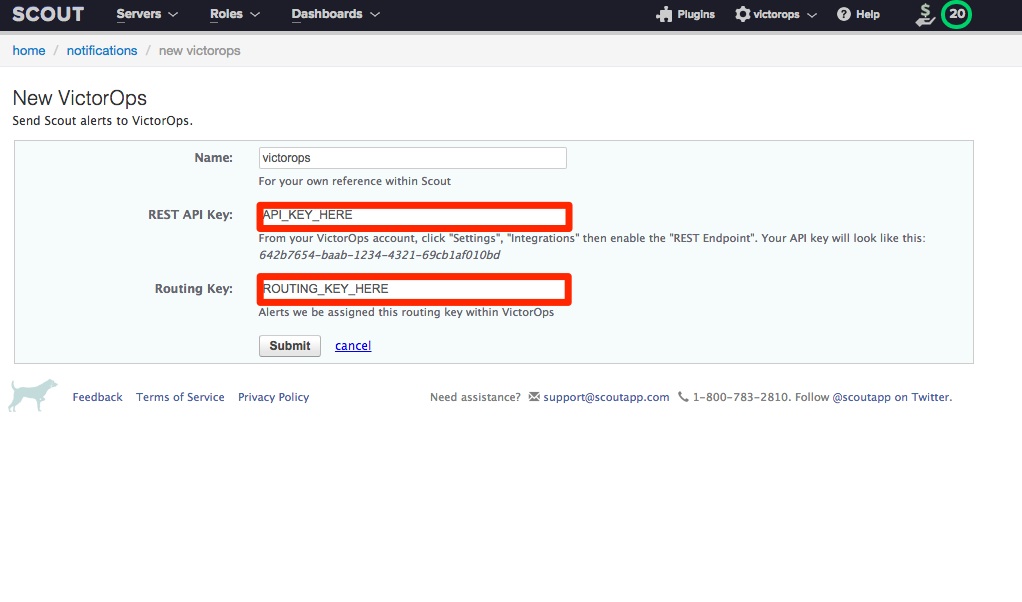This screenshot has width=1022, height=602.
Task: Expand the Roles dropdown menu
Action: pyautogui.click(x=235, y=14)
